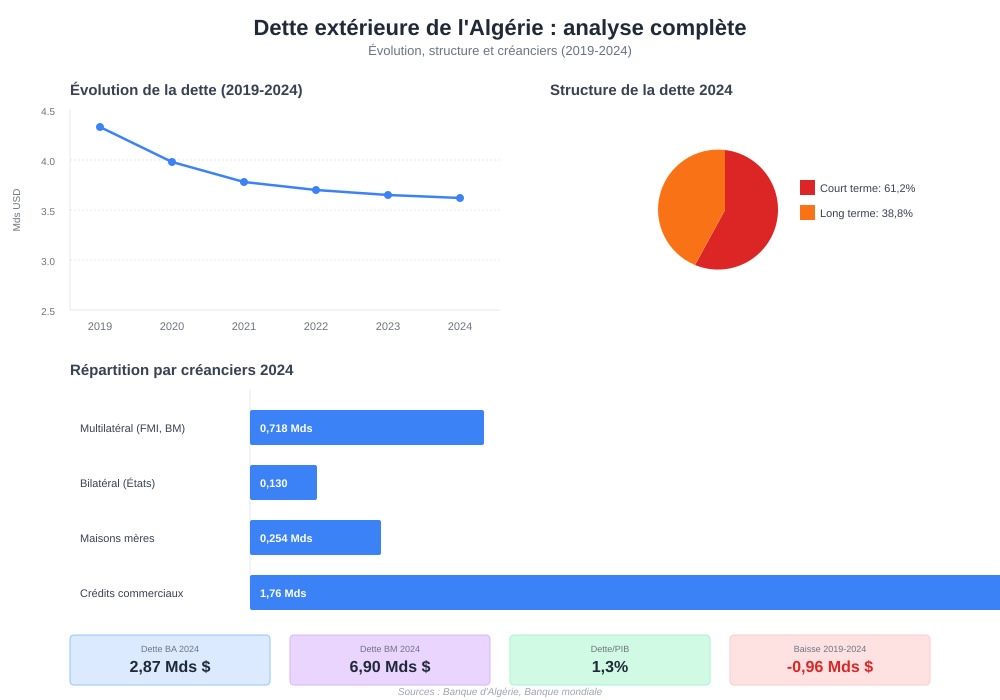Select the 2024 data point on the line chart

click(x=460, y=198)
